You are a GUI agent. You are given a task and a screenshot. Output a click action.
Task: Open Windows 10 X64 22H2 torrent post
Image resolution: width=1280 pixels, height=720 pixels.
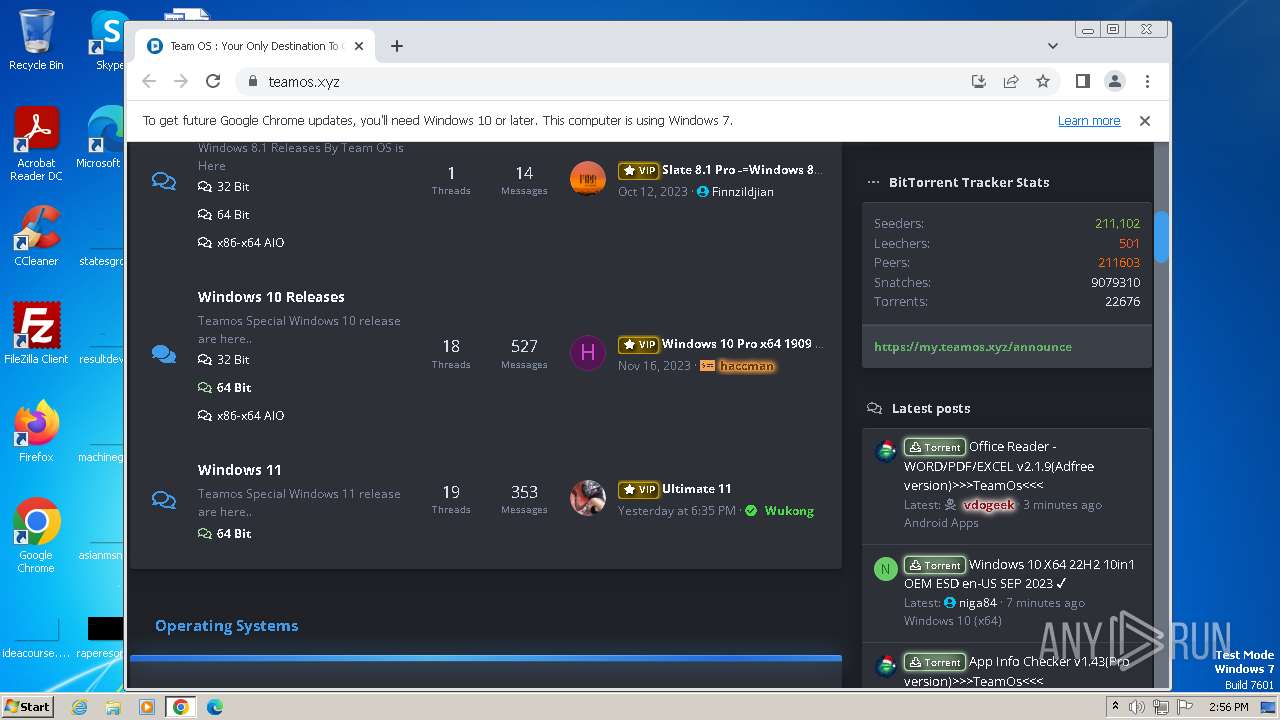1020,574
